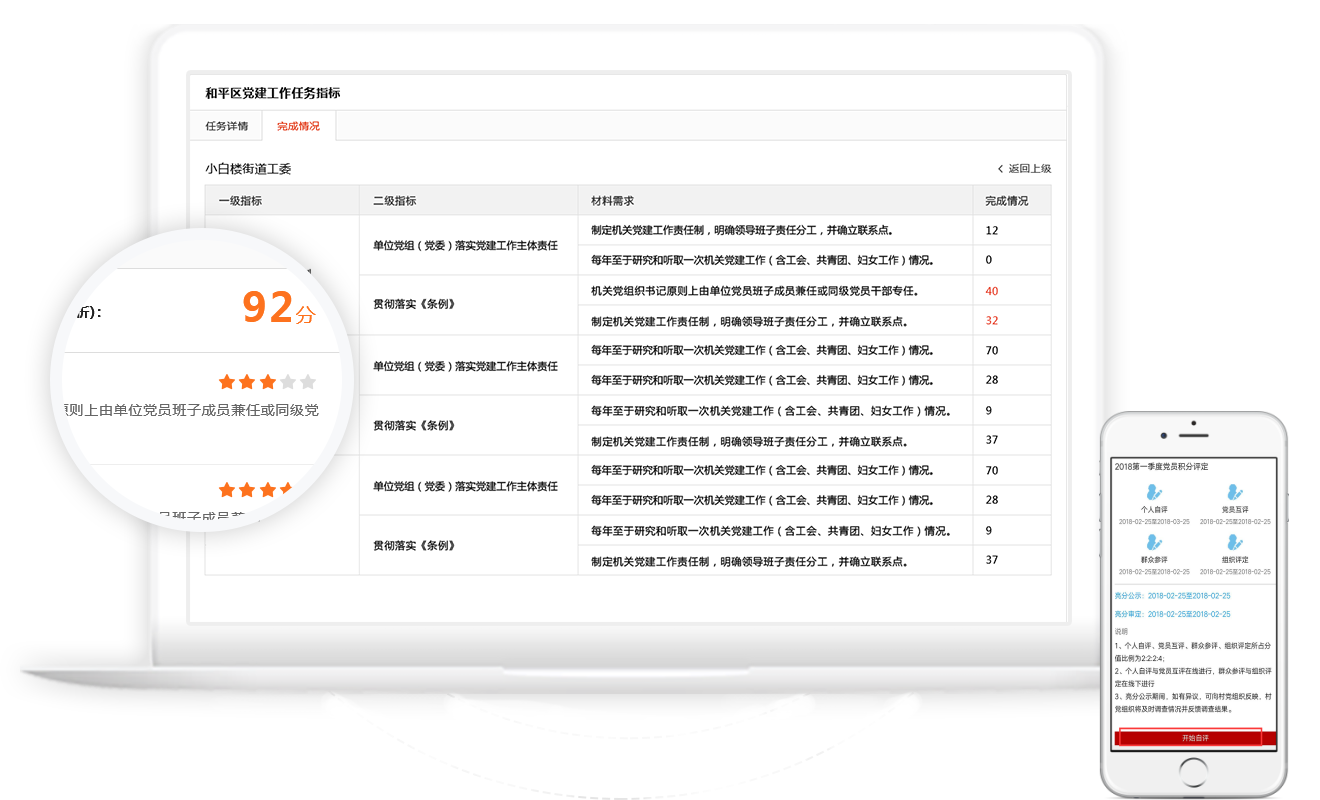Tap the red 开始自评 button
1320x800 pixels.
coord(1195,738)
